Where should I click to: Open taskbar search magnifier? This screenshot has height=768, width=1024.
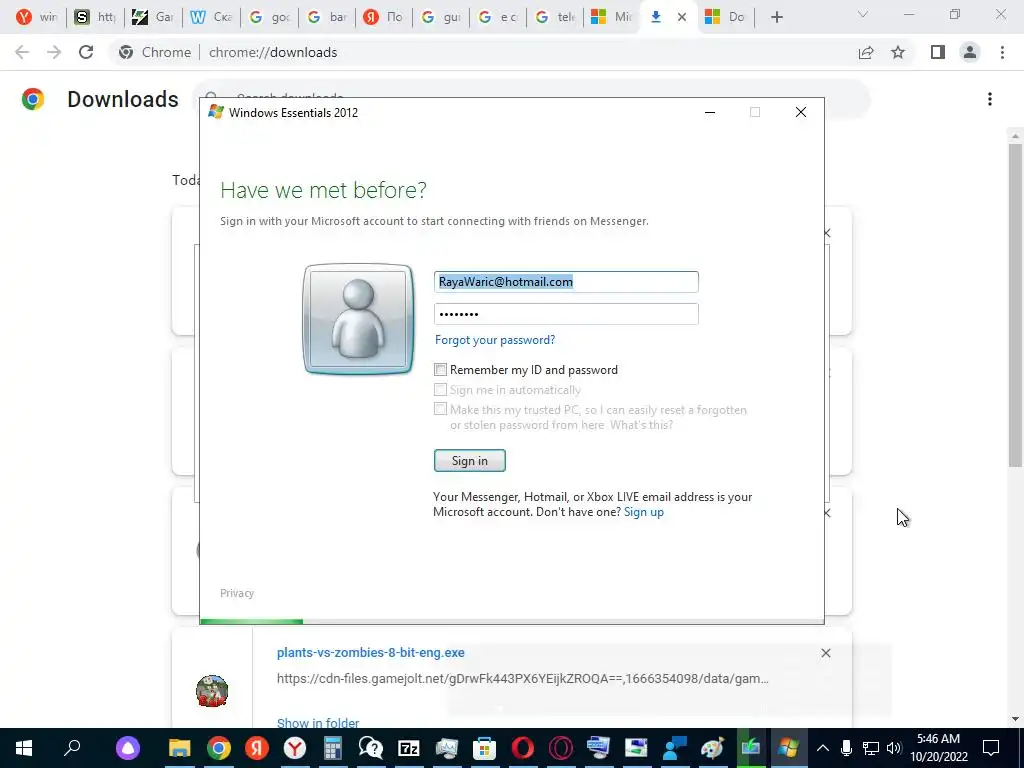(72, 748)
